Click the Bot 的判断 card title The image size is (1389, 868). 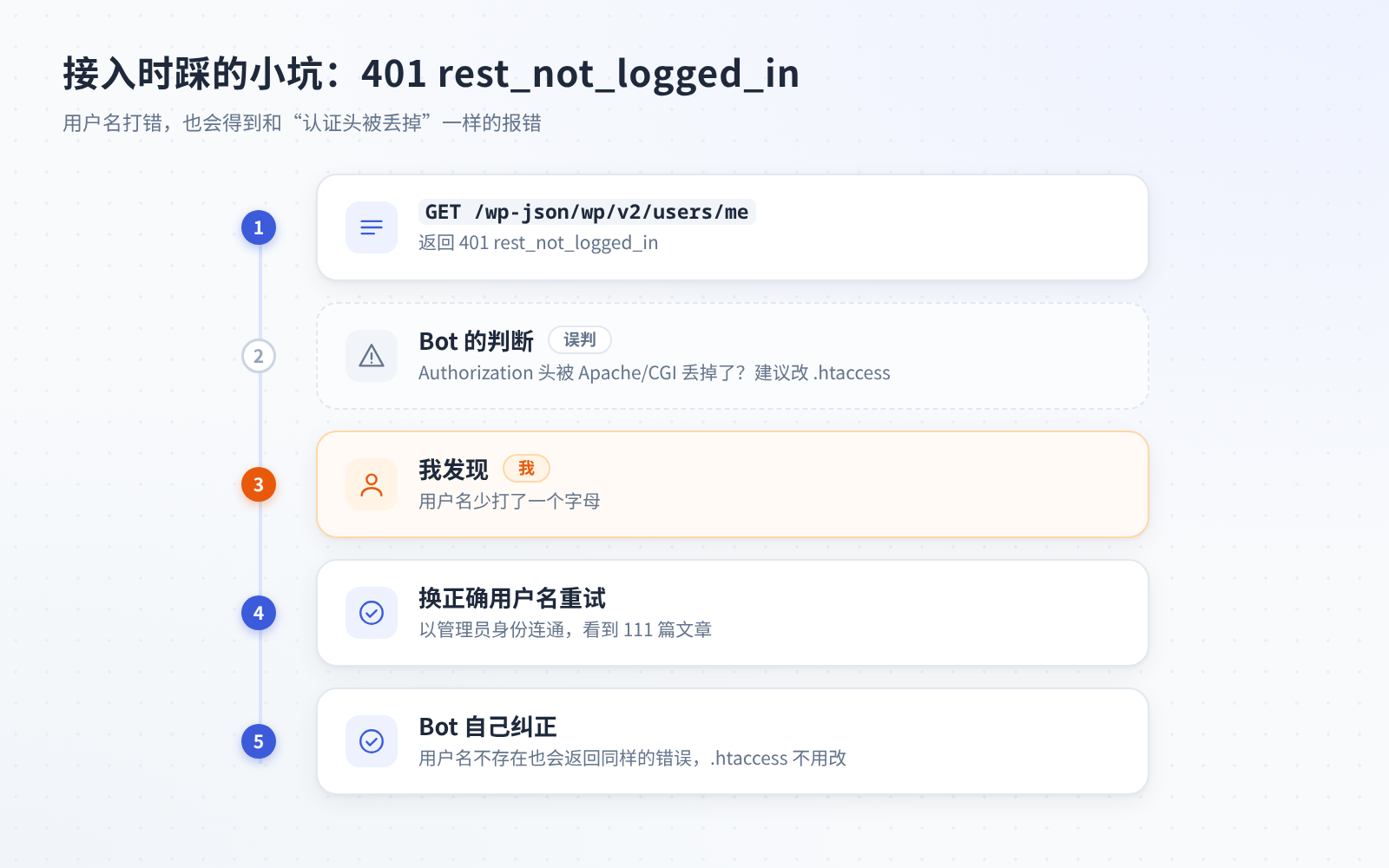tap(477, 341)
